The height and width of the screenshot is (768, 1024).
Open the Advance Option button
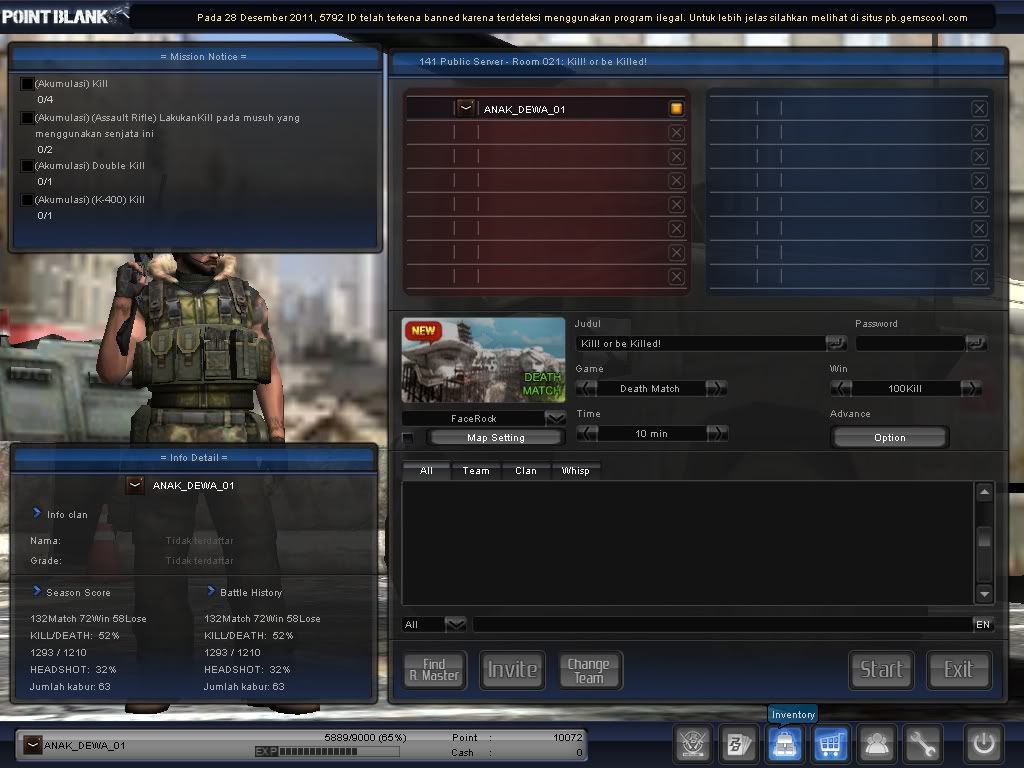tap(889, 438)
